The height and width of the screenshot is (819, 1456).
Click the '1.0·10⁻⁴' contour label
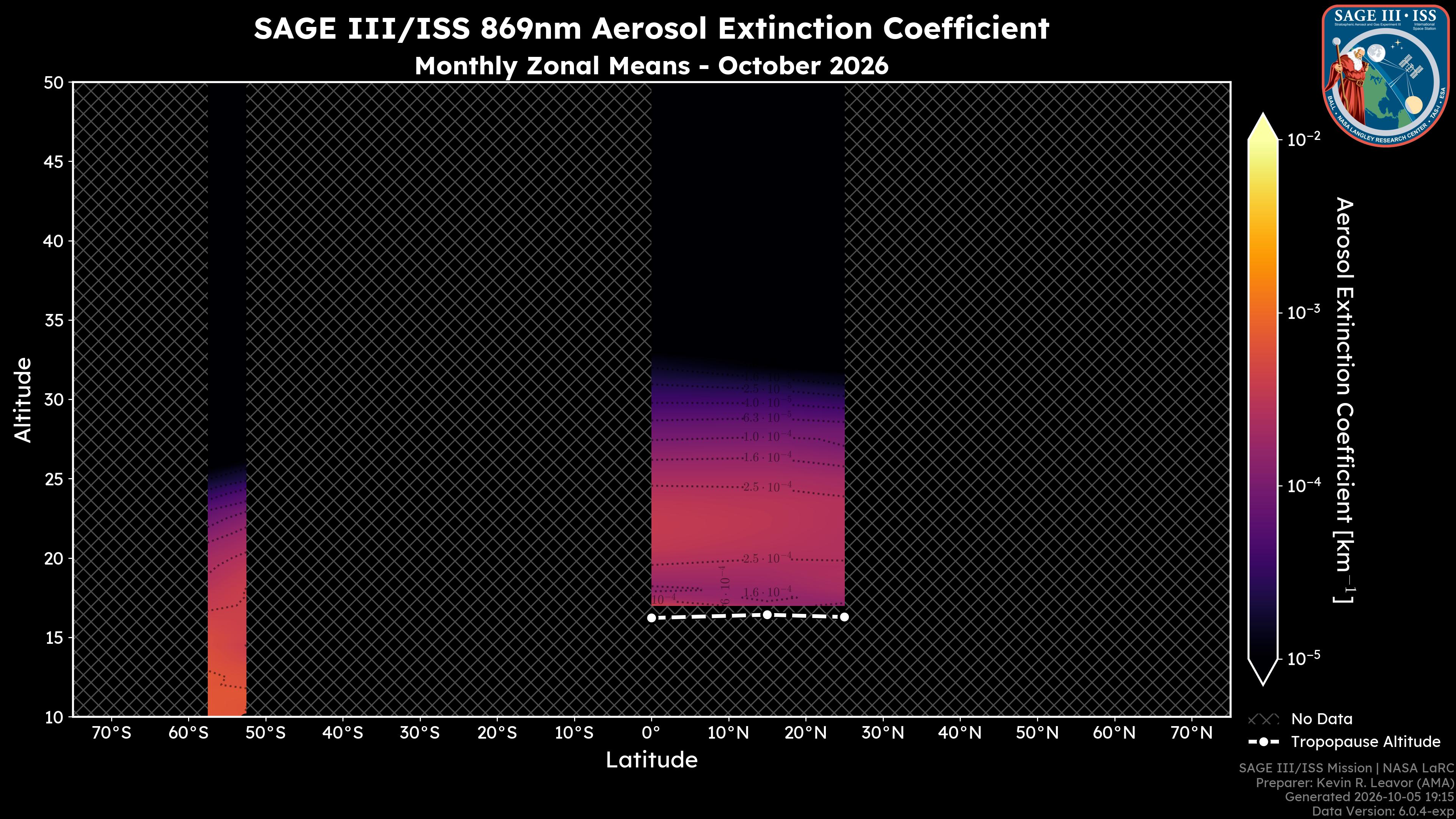coord(767,436)
